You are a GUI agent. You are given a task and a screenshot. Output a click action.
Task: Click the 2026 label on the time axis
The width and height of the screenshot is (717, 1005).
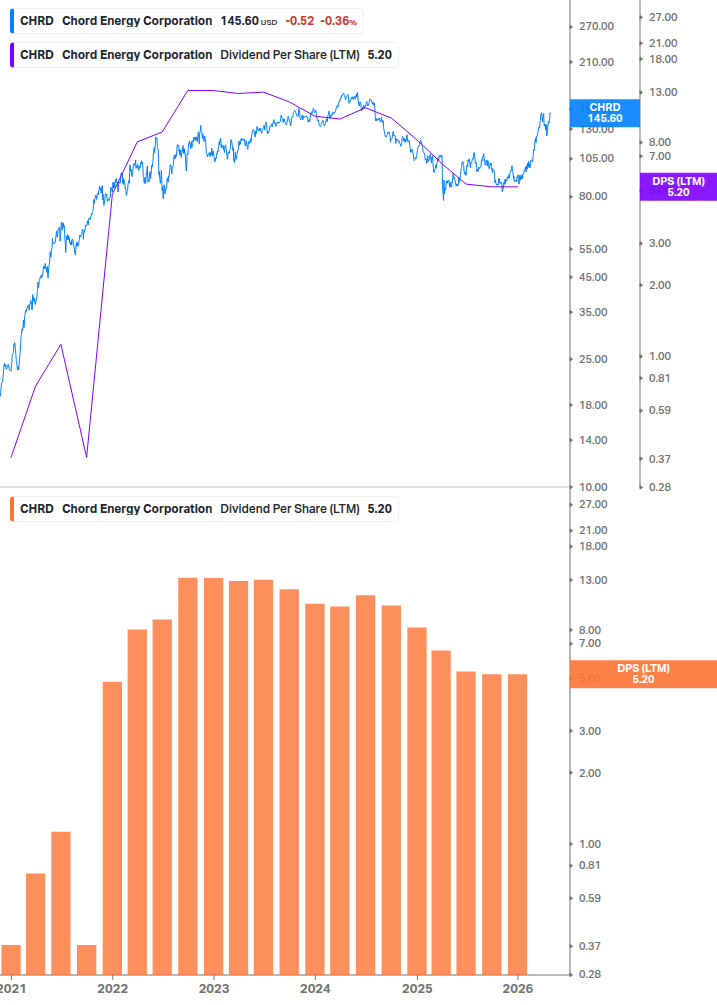click(x=518, y=988)
